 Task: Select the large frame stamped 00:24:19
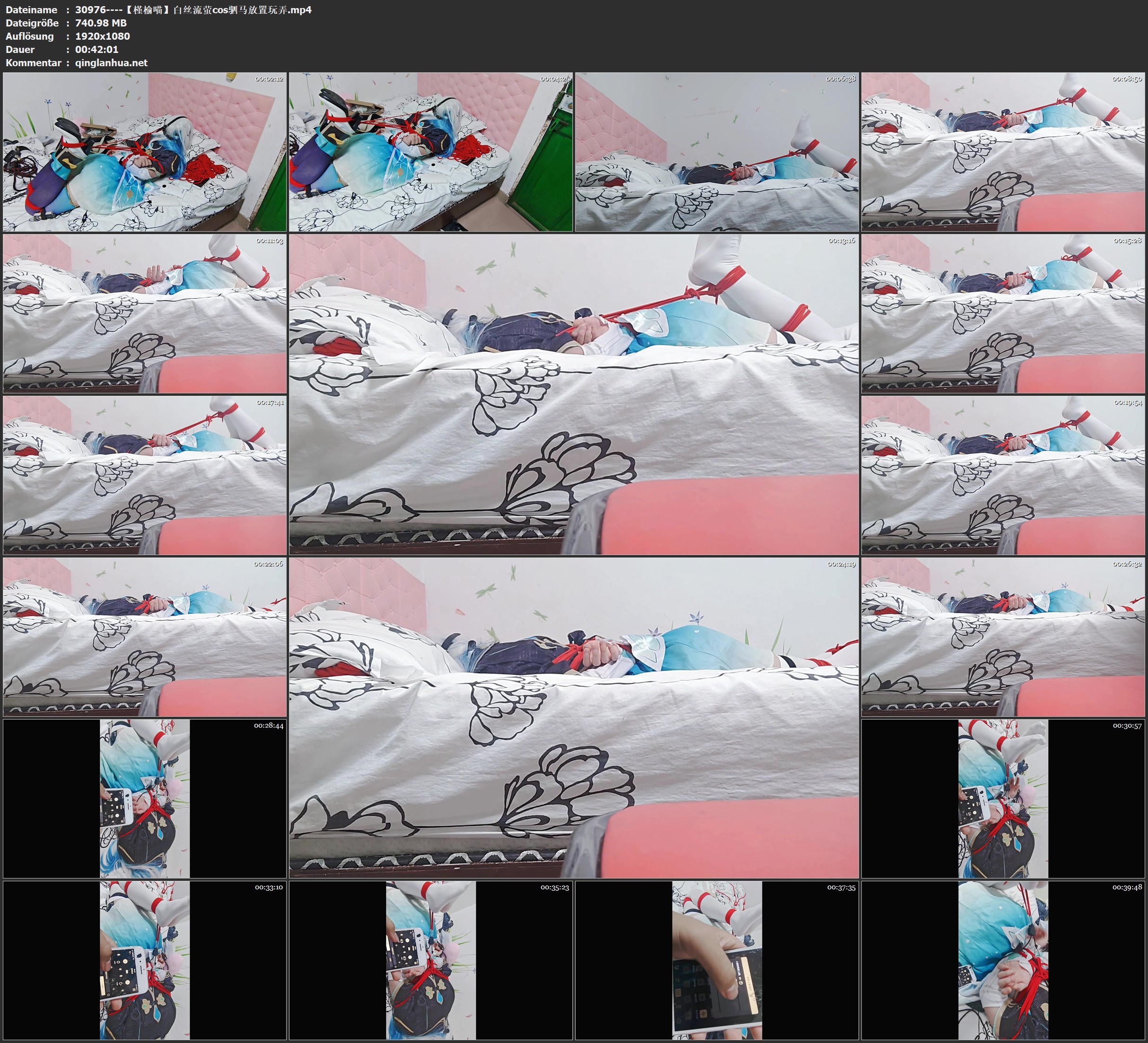573,717
